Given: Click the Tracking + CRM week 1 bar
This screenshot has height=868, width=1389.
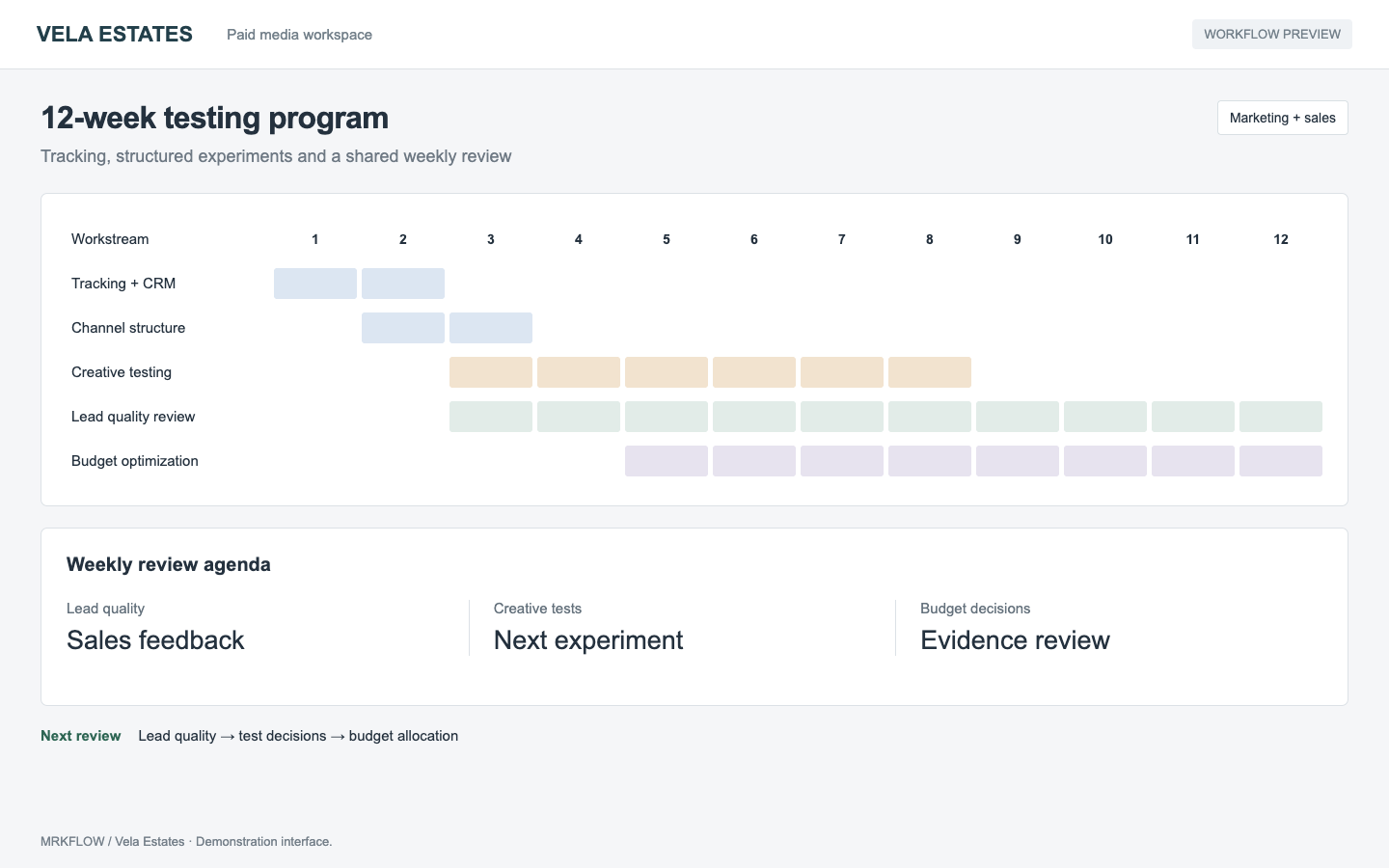Looking at the screenshot, I should [315, 284].
